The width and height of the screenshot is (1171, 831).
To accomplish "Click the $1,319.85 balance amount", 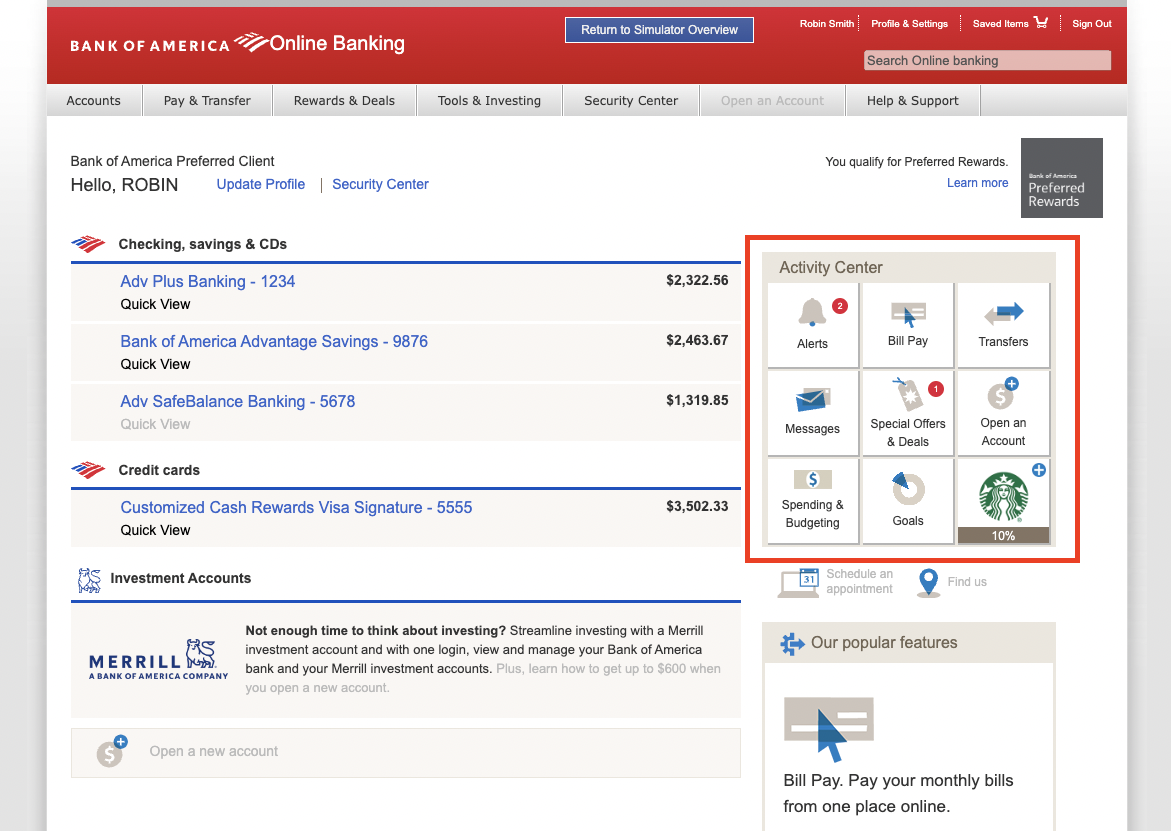I will pos(698,400).
